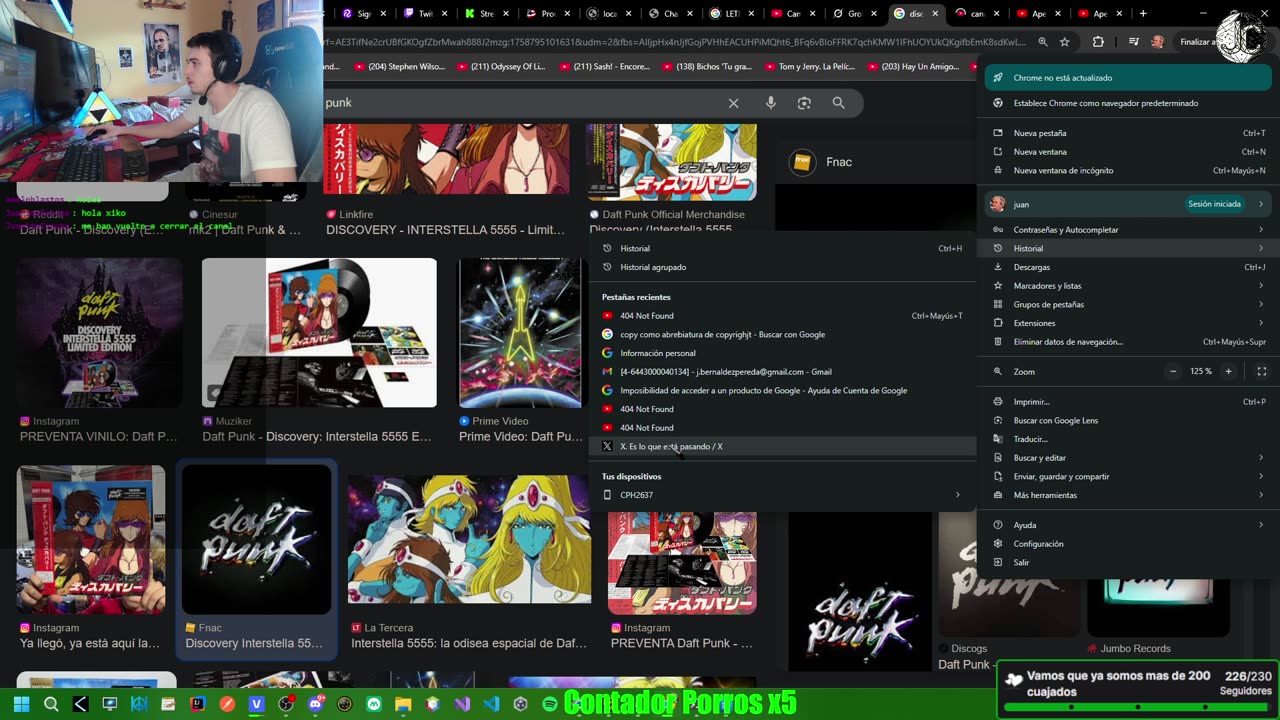Zoom in with the plus button
This screenshot has height=720, width=1280.
click(x=1229, y=371)
